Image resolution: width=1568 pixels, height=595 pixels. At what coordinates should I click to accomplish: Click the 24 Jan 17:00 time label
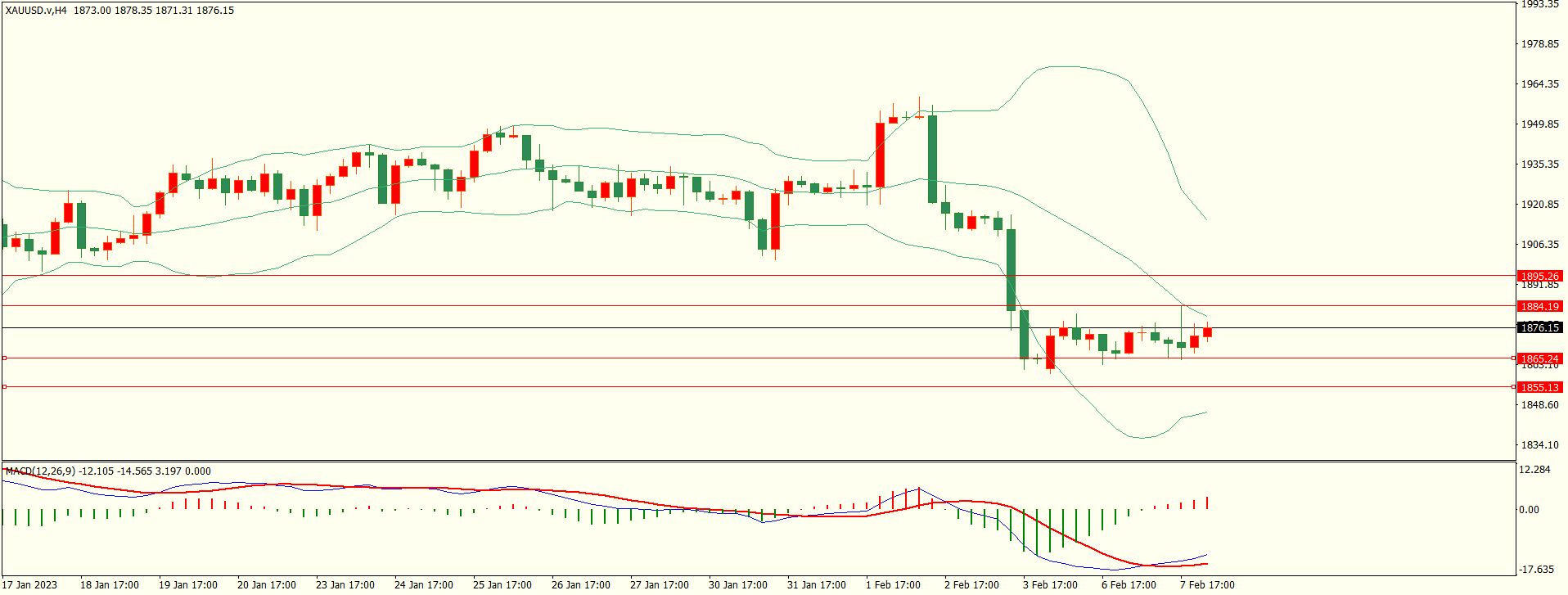424,585
